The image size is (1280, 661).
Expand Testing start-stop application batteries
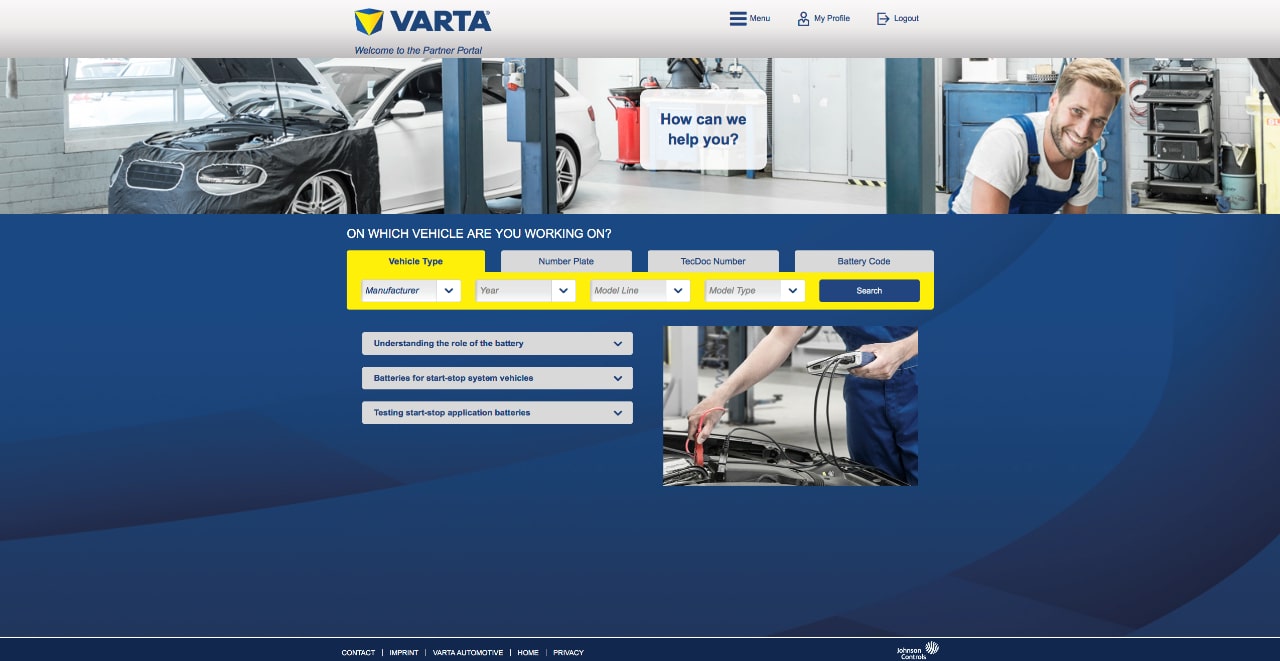point(497,413)
